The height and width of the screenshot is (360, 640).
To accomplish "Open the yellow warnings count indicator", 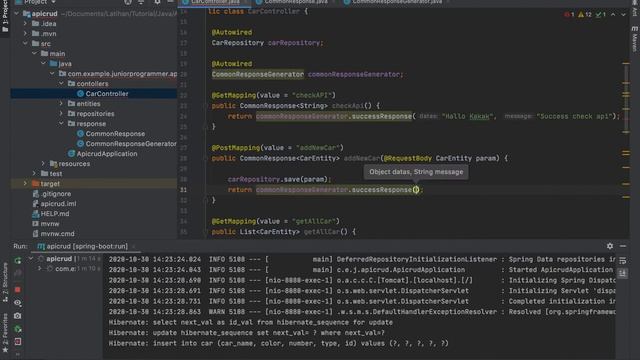I will (585, 14).
